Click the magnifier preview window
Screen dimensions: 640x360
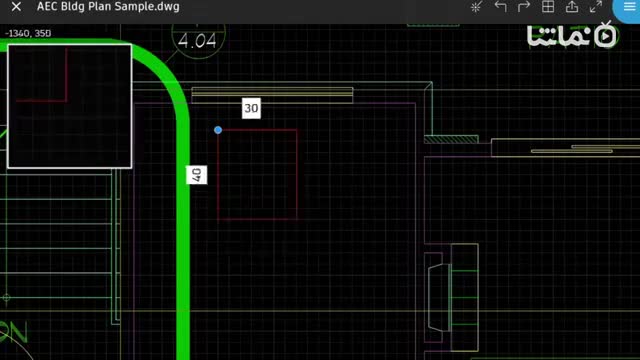tap(70, 106)
